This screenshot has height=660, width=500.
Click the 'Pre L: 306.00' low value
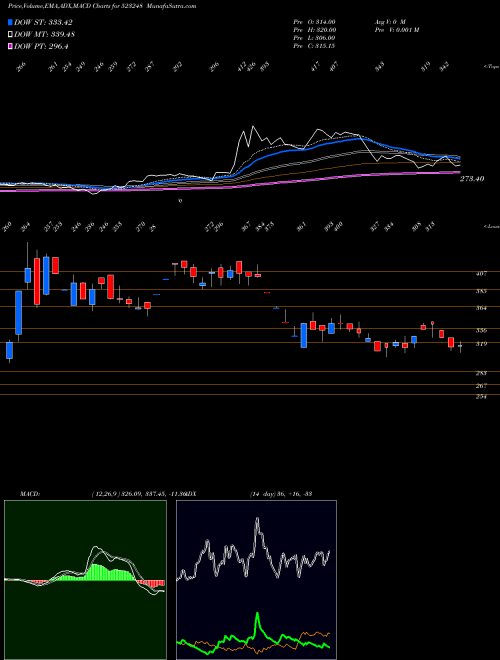[314, 38]
